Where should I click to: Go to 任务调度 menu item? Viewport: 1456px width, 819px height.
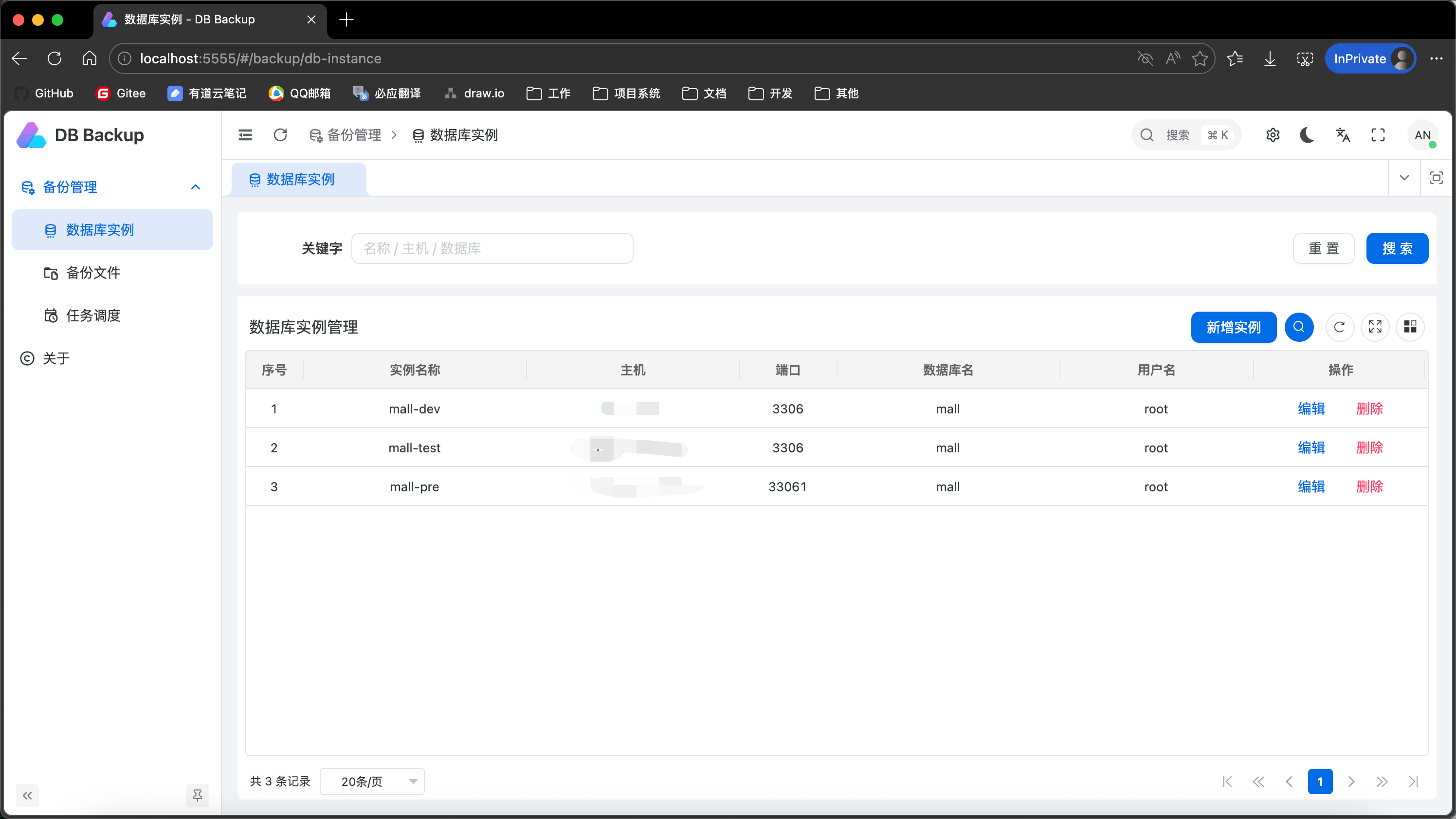coord(93,316)
